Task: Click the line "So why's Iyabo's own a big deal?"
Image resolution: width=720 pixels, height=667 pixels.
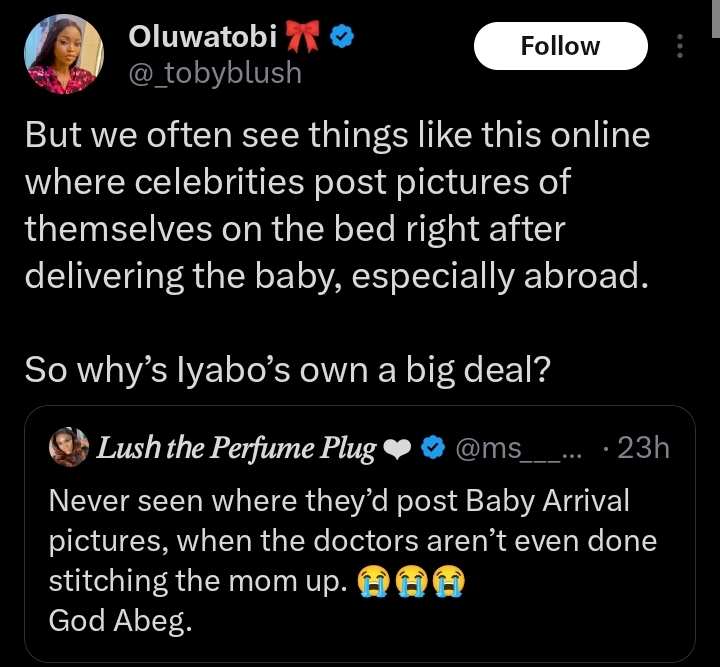Action: 286,370
